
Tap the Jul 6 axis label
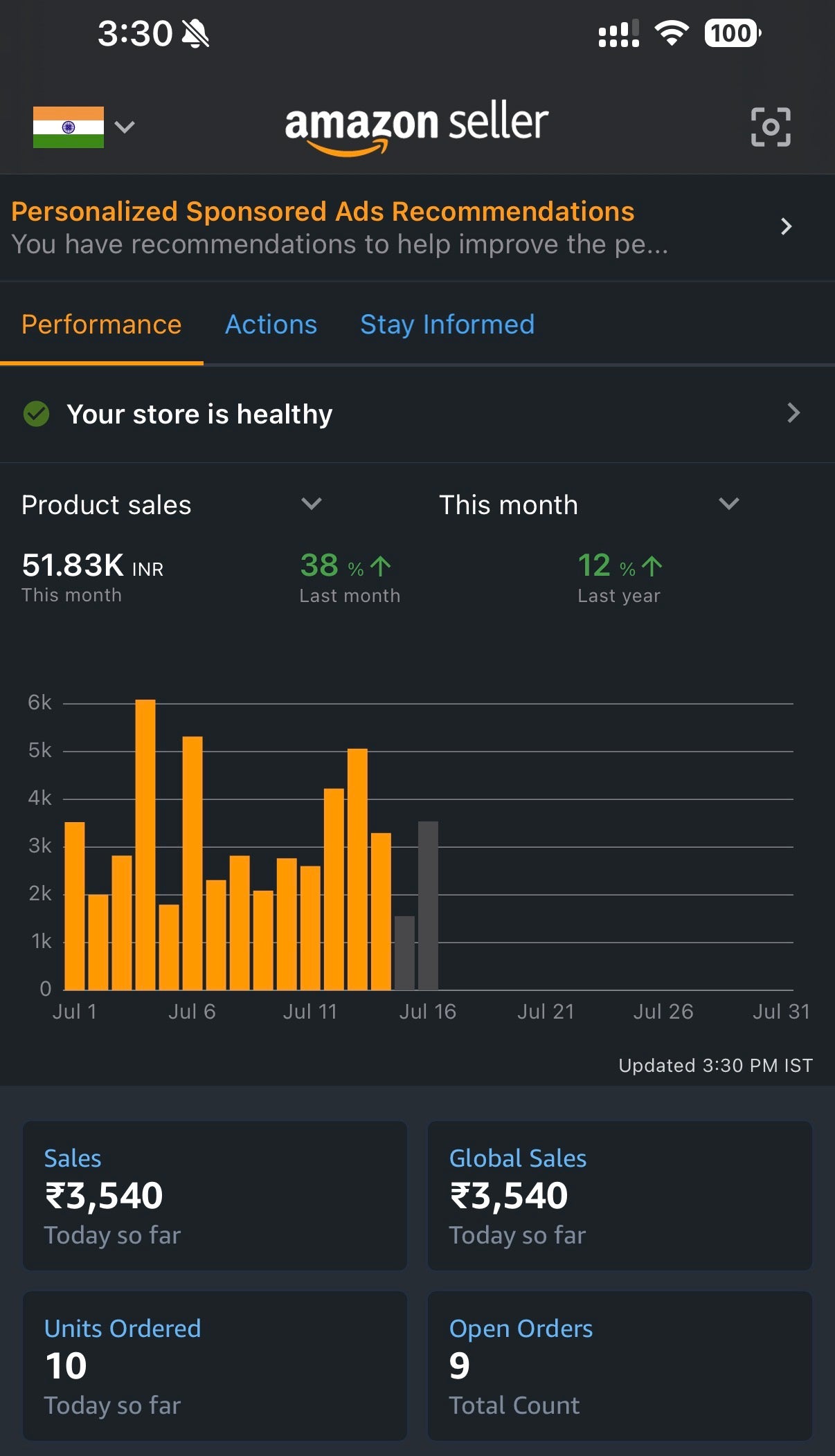point(192,1012)
